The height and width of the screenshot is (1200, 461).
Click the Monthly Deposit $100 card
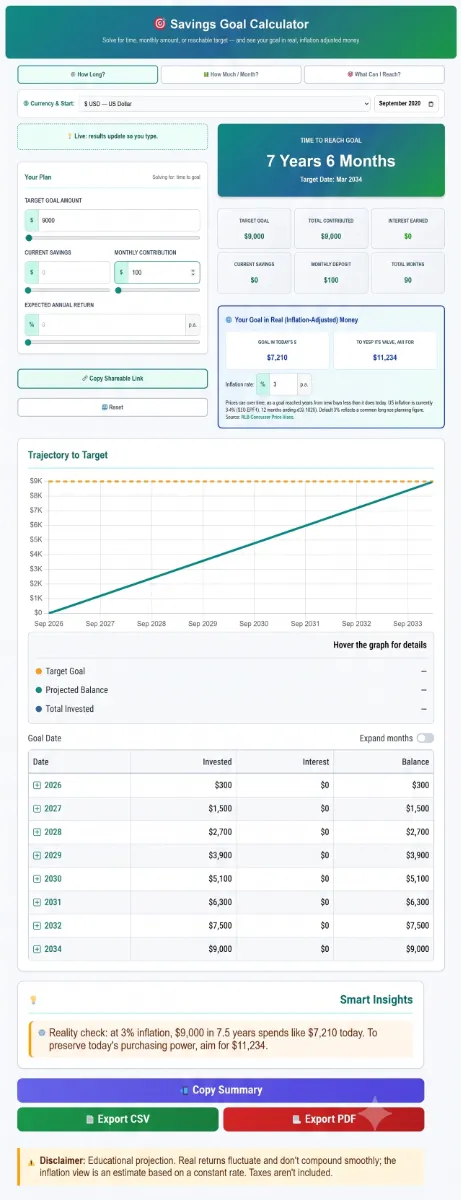click(331, 272)
